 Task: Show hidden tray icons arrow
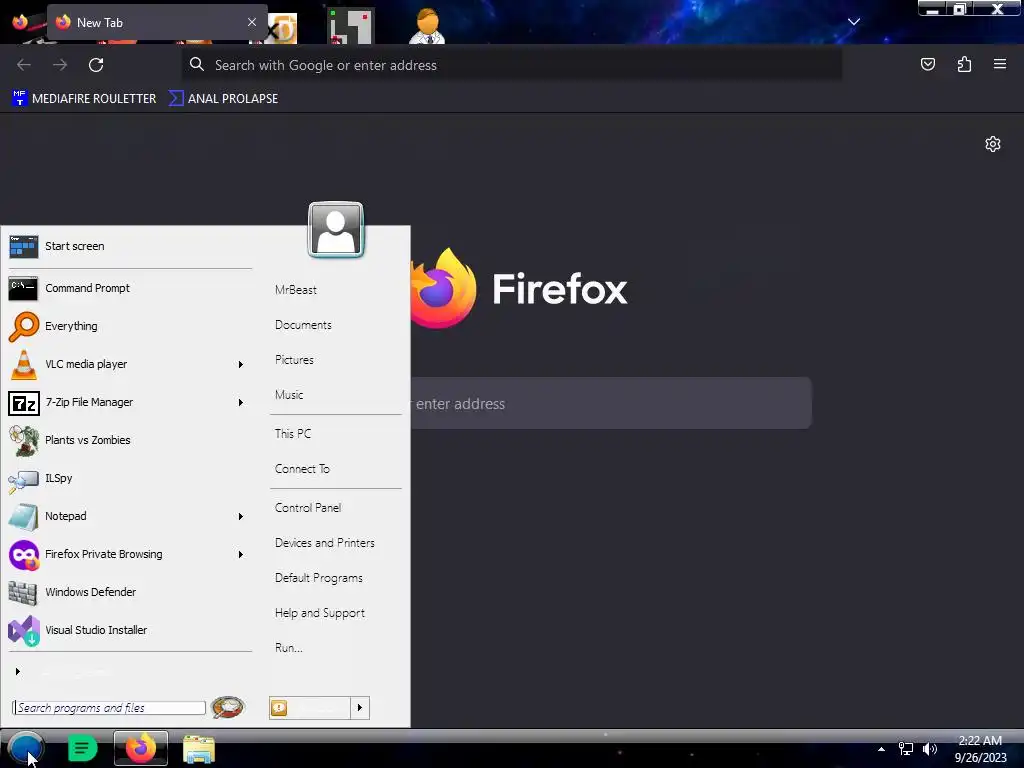[x=881, y=749]
